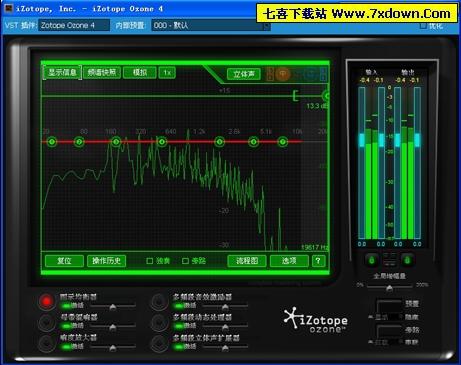Click the round button beside 响度放大器

[47, 343]
